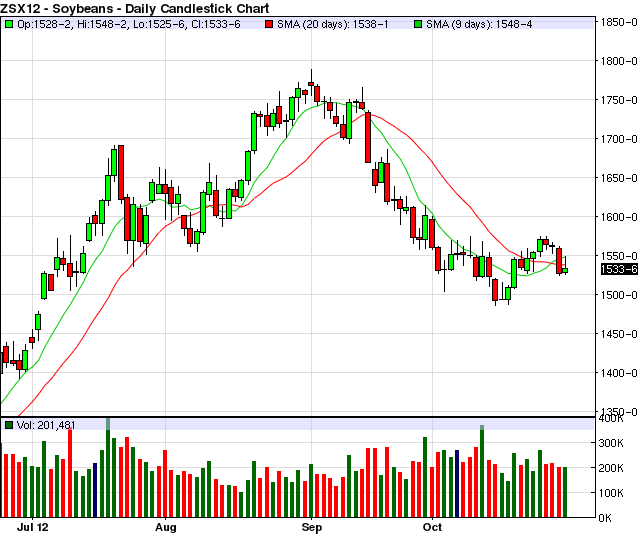
Task: Click the 300K volume axis label
Action: click(611, 443)
